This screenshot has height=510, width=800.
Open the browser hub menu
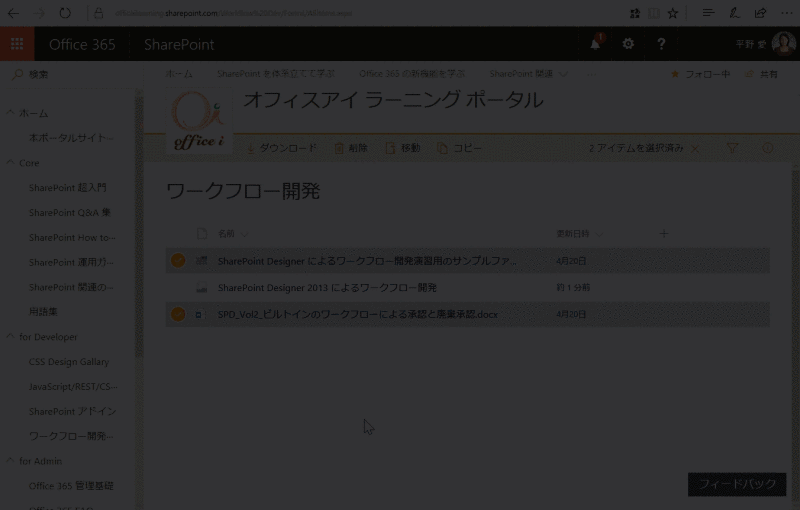click(x=708, y=13)
